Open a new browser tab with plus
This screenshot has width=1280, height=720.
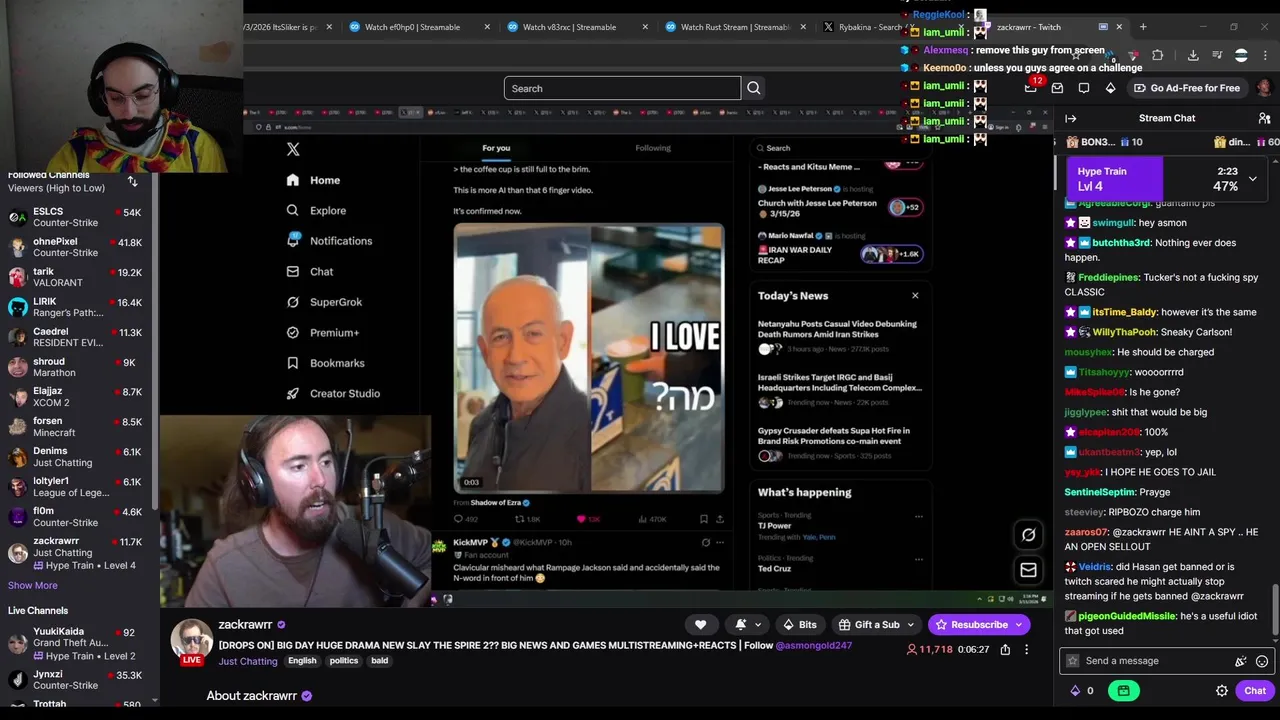[1143, 27]
